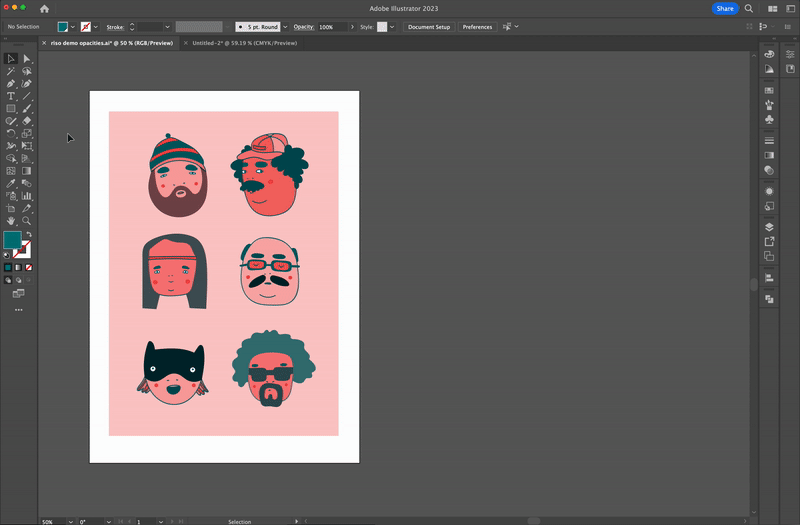Select the Curvature tool
Image resolution: width=800 pixels, height=525 pixels.
[27, 84]
